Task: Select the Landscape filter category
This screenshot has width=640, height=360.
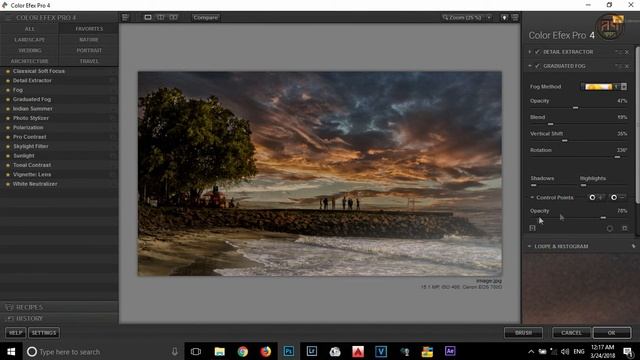Action: tap(30, 40)
